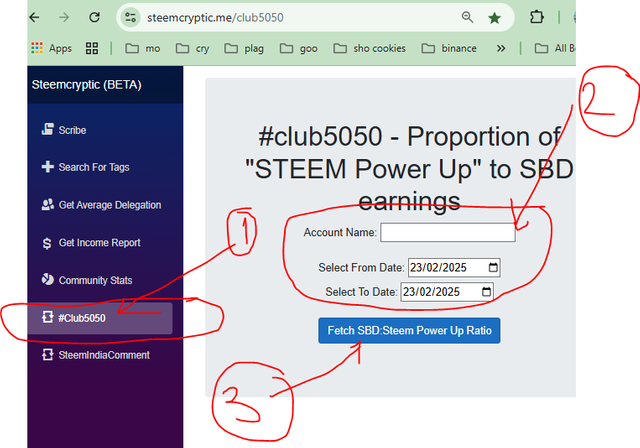Image resolution: width=640 pixels, height=448 pixels.
Task: Click the tab groups grid icon
Action: coord(92,48)
